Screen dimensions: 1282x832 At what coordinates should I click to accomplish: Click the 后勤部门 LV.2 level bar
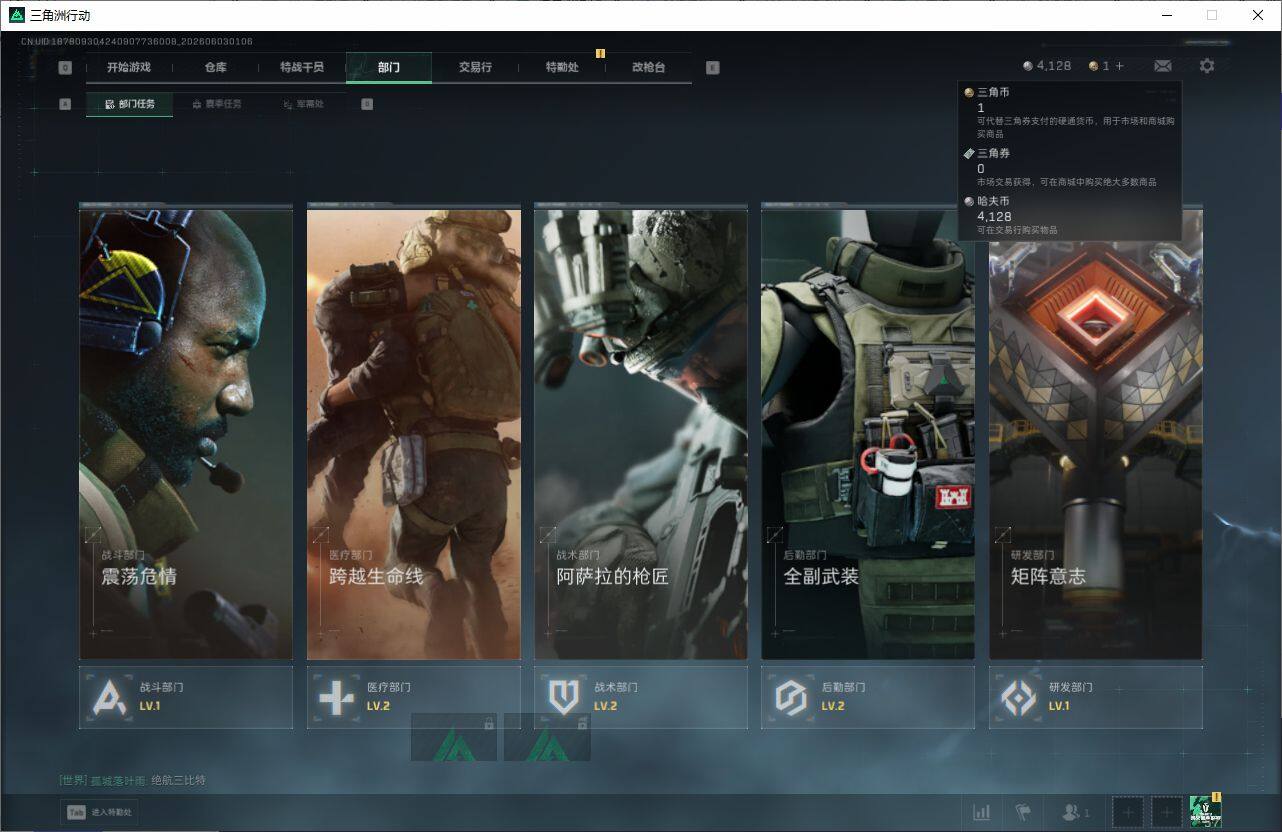coord(868,697)
